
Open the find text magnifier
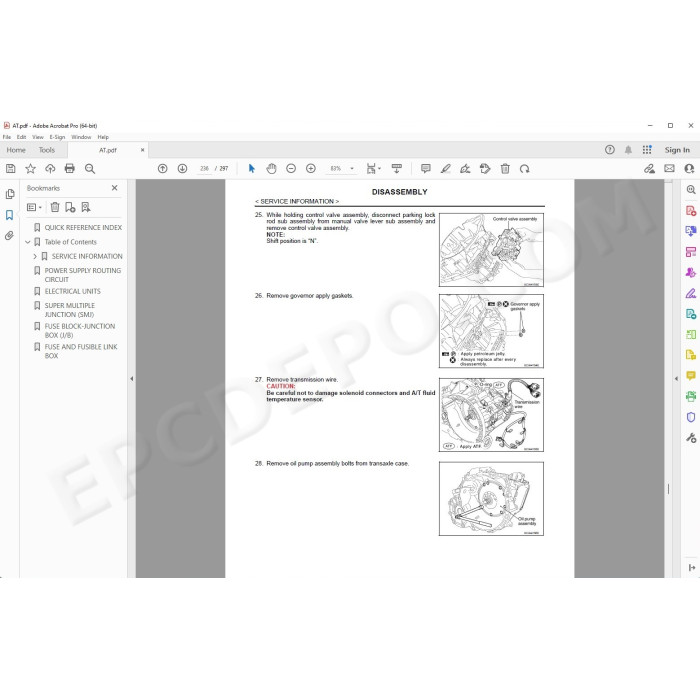coord(90,168)
